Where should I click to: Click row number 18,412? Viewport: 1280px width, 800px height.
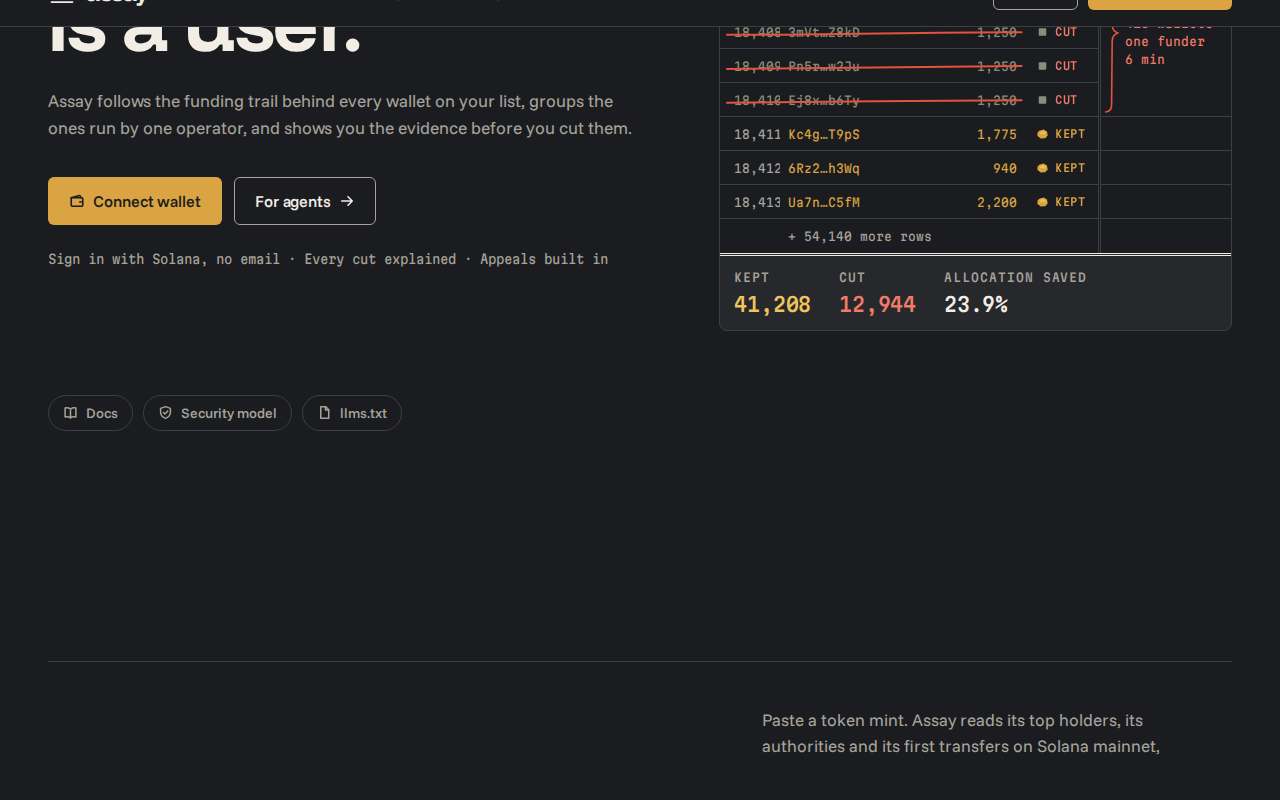(x=757, y=168)
